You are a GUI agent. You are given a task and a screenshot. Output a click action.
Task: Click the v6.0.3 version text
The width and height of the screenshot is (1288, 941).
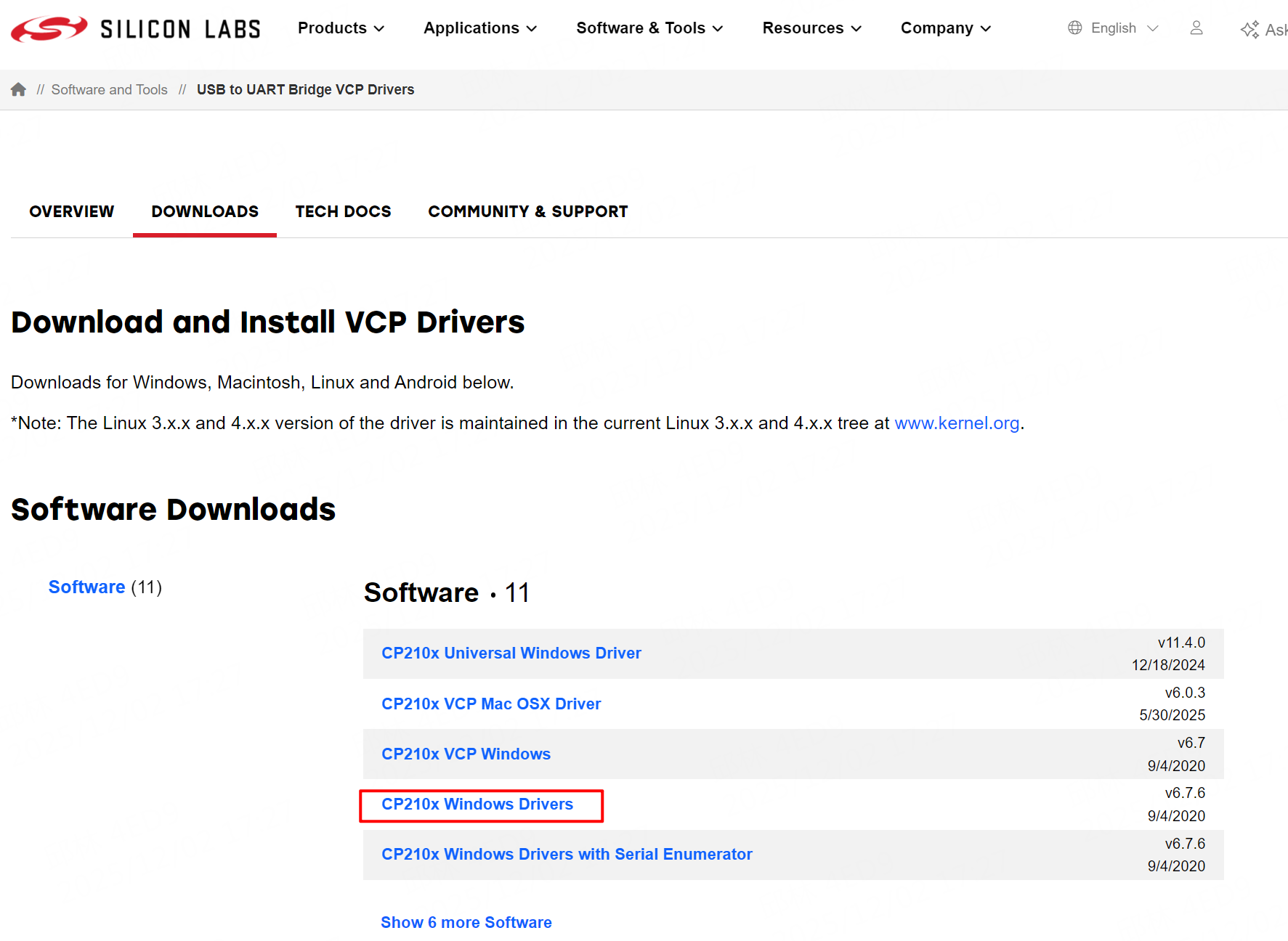1185,693
